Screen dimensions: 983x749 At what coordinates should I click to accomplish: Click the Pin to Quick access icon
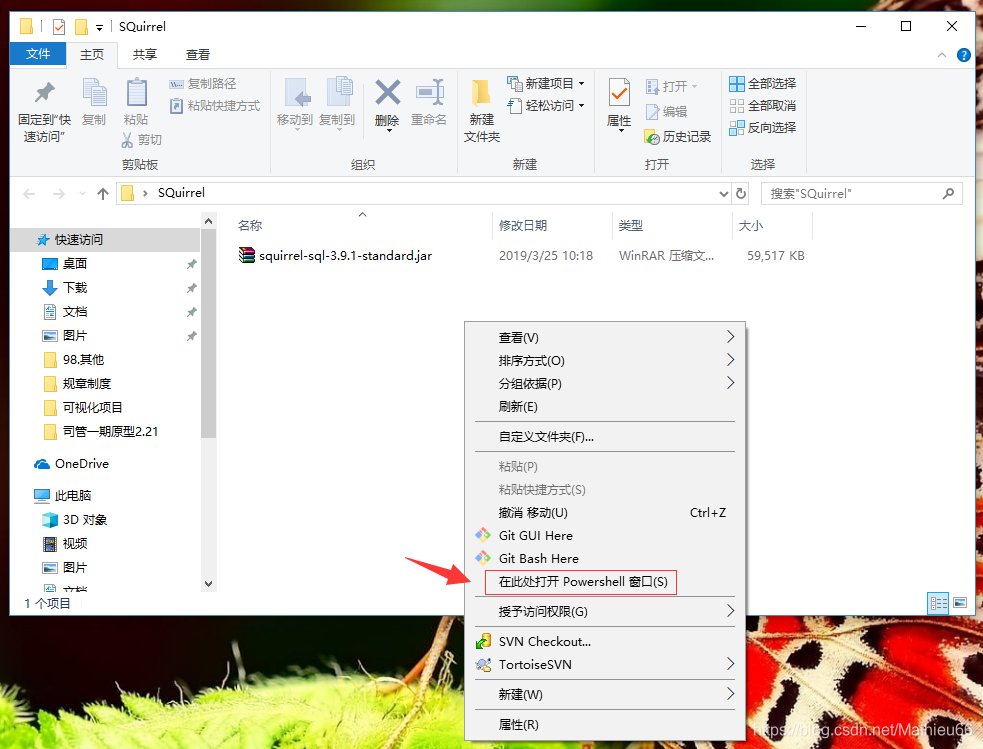(x=44, y=93)
